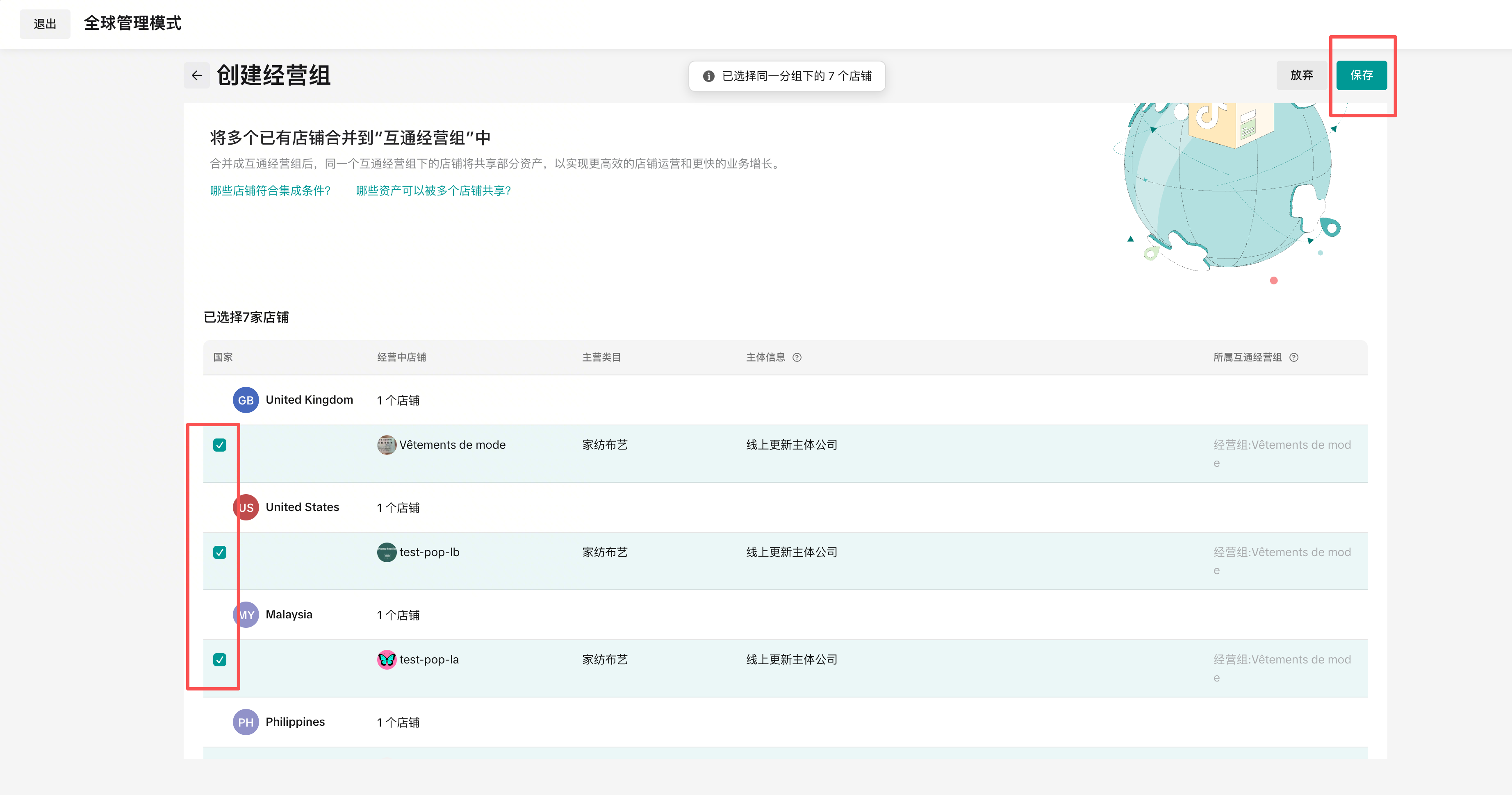Click the back arrow next to 创建经营组
This screenshot has width=1512, height=795.
(x=197, y=76)
